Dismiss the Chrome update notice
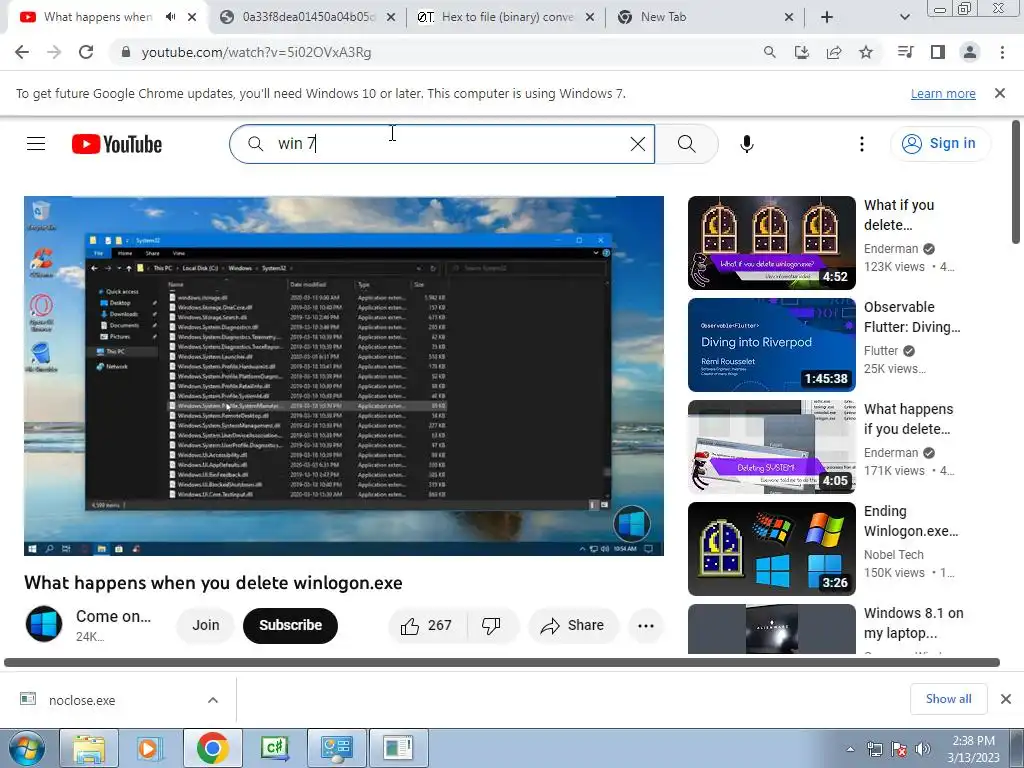Viewport: 1024px width, 768px height. [1000, 93]
